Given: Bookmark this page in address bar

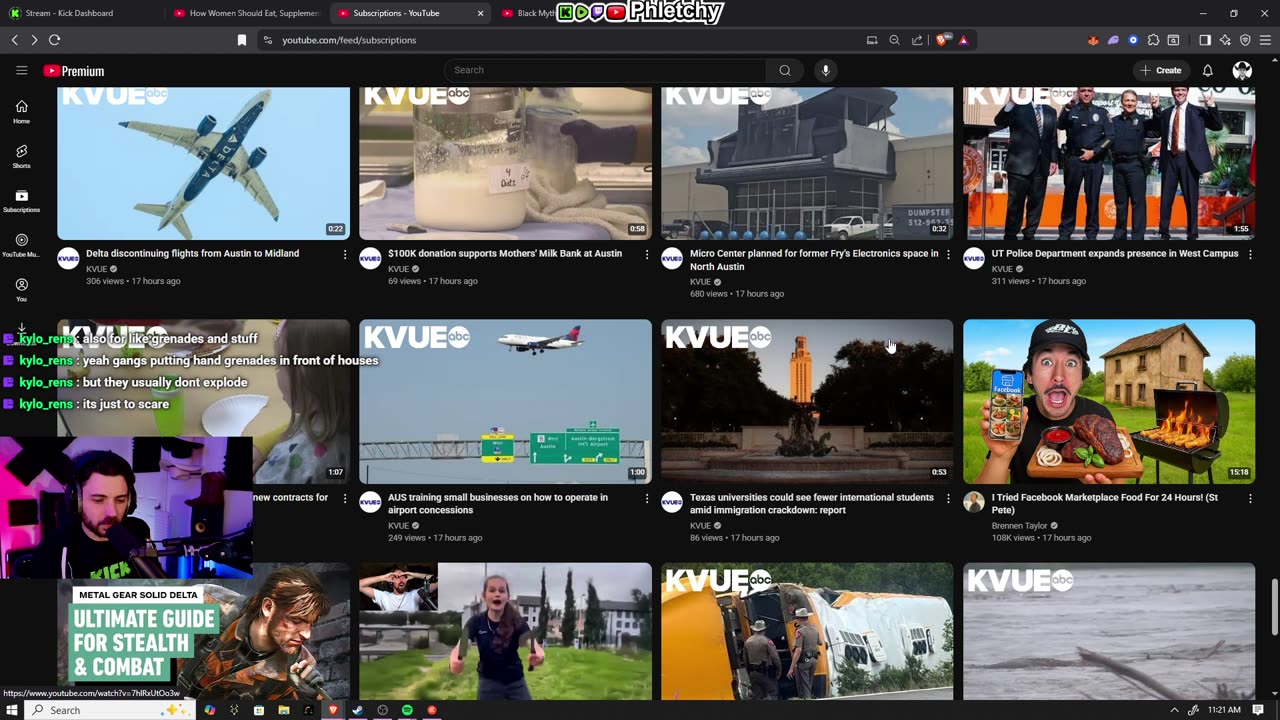Looking at the screenshot, I should 242,40.
